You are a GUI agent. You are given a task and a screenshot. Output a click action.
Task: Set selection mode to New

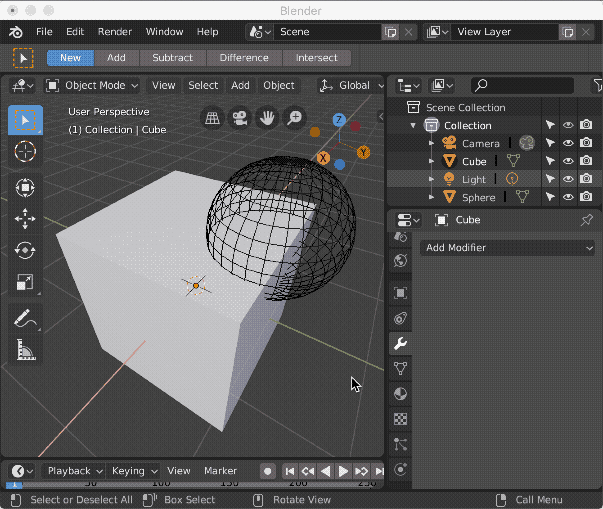click(70, 58)
